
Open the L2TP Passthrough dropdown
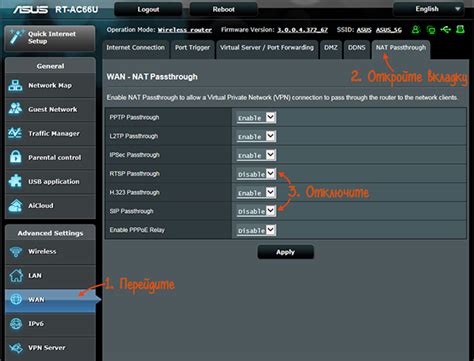coord(256,136)
